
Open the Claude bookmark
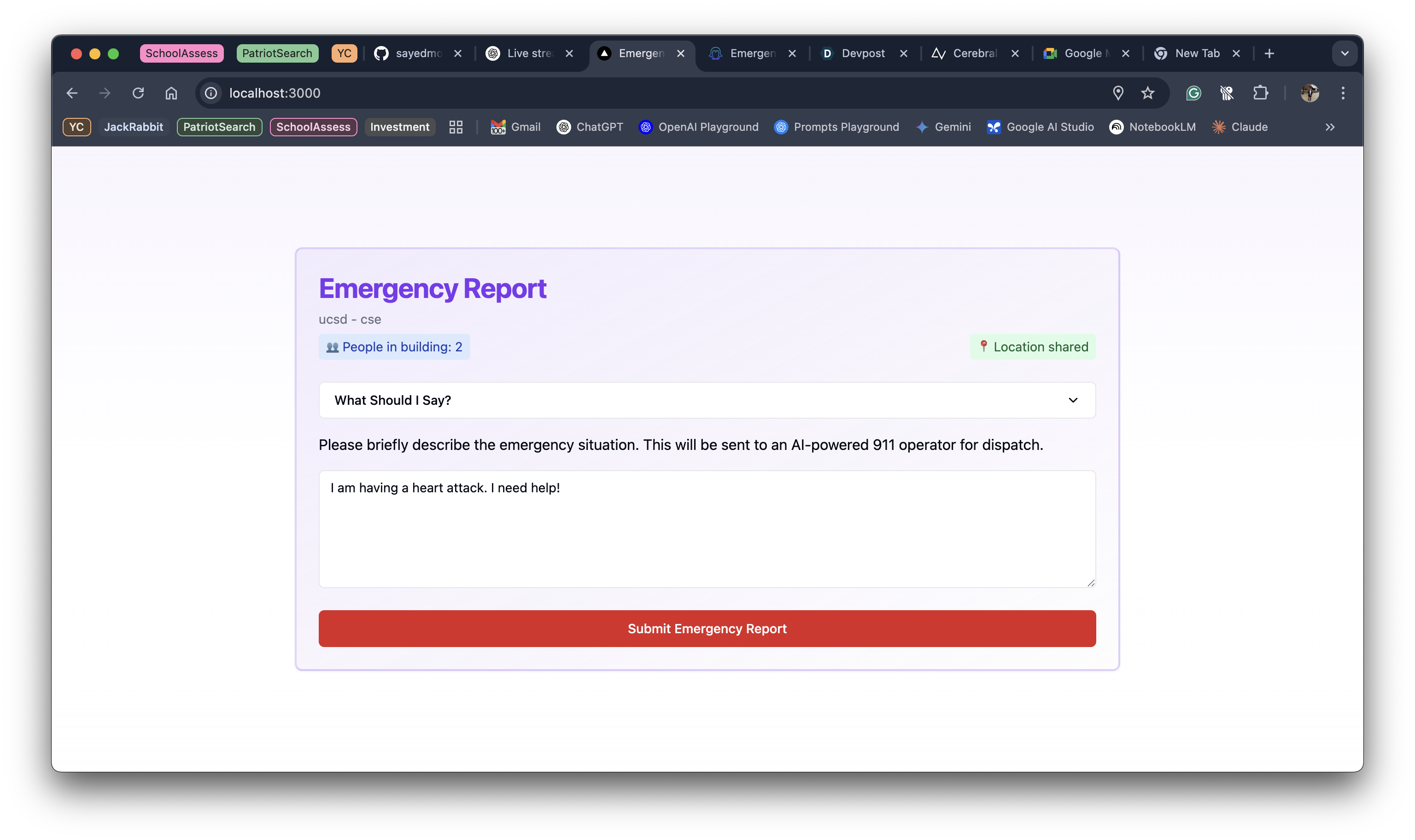point(1240,127)
